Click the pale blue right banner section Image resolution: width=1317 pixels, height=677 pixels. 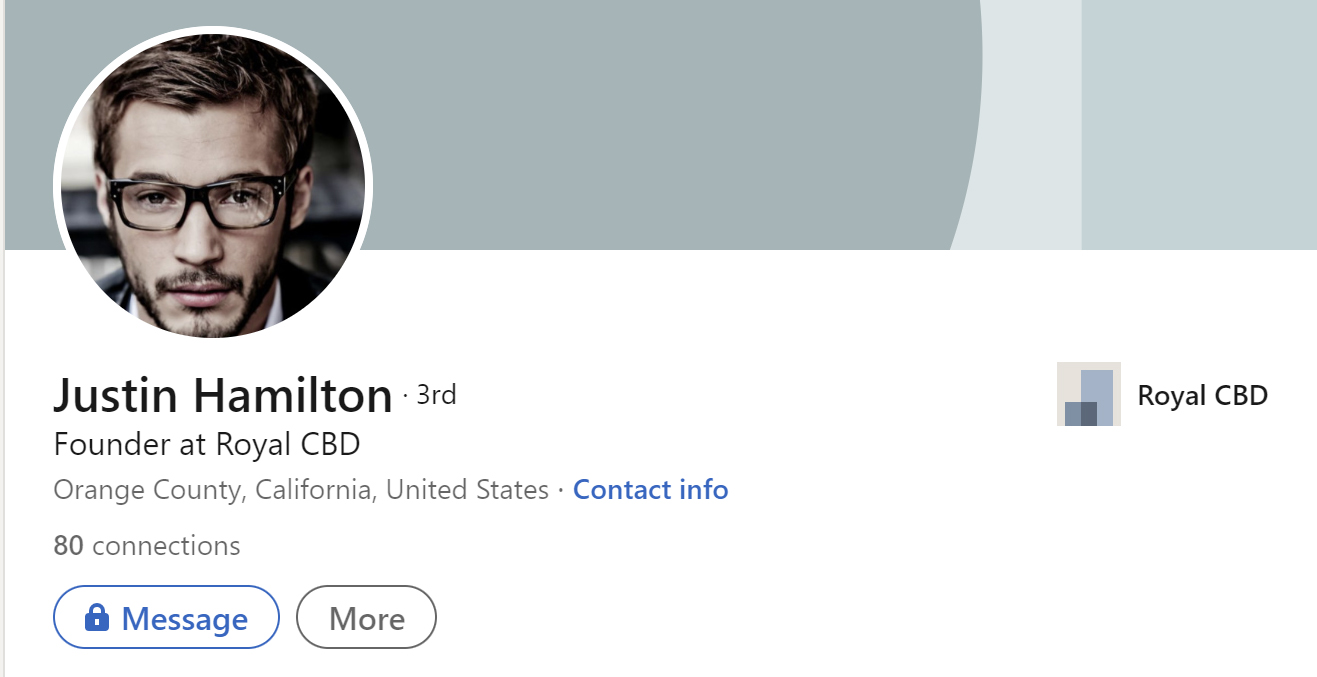[x=1198, y=120]
